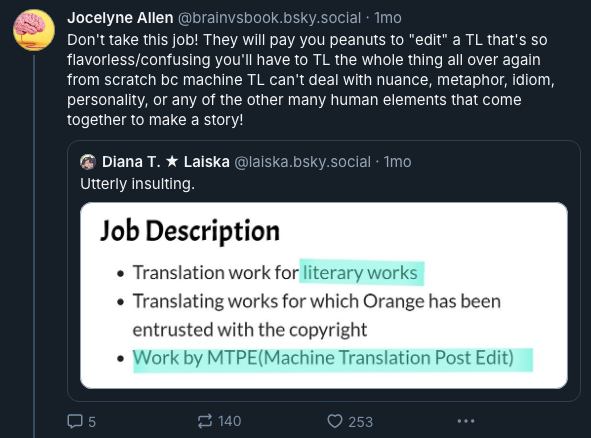This screenshot has width=591, height=438.
Task: Repost using the repost arrows icon
Action: 205,421
